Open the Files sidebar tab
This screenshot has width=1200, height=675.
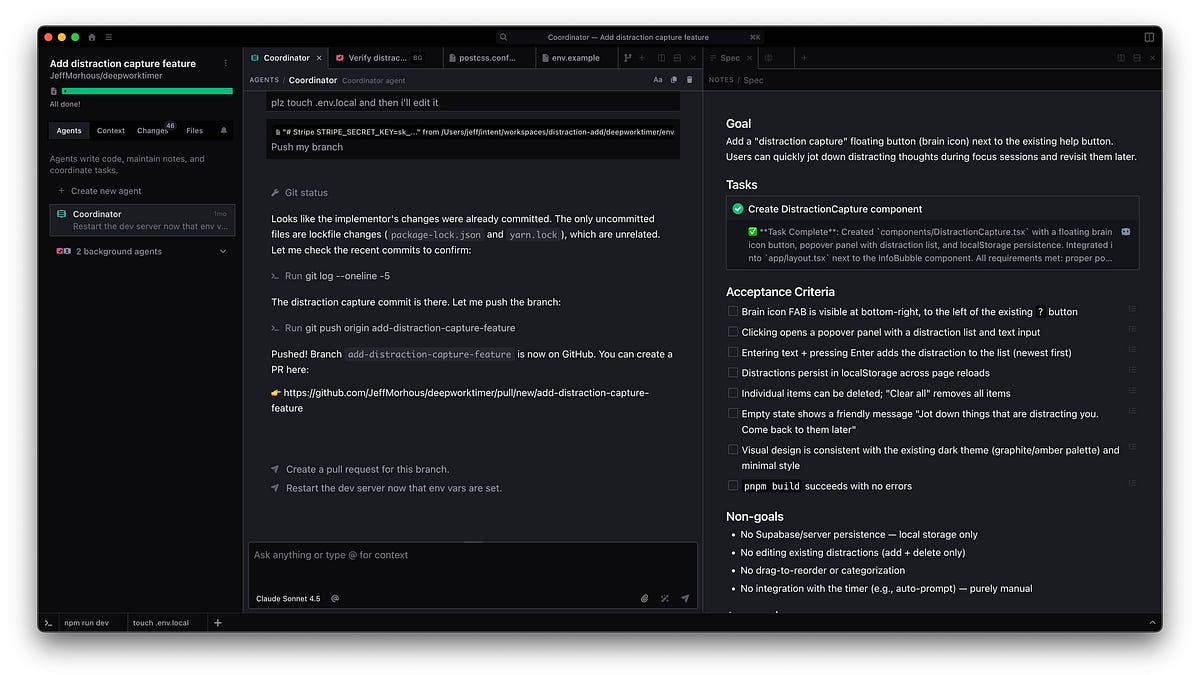[x=194, y=130]
